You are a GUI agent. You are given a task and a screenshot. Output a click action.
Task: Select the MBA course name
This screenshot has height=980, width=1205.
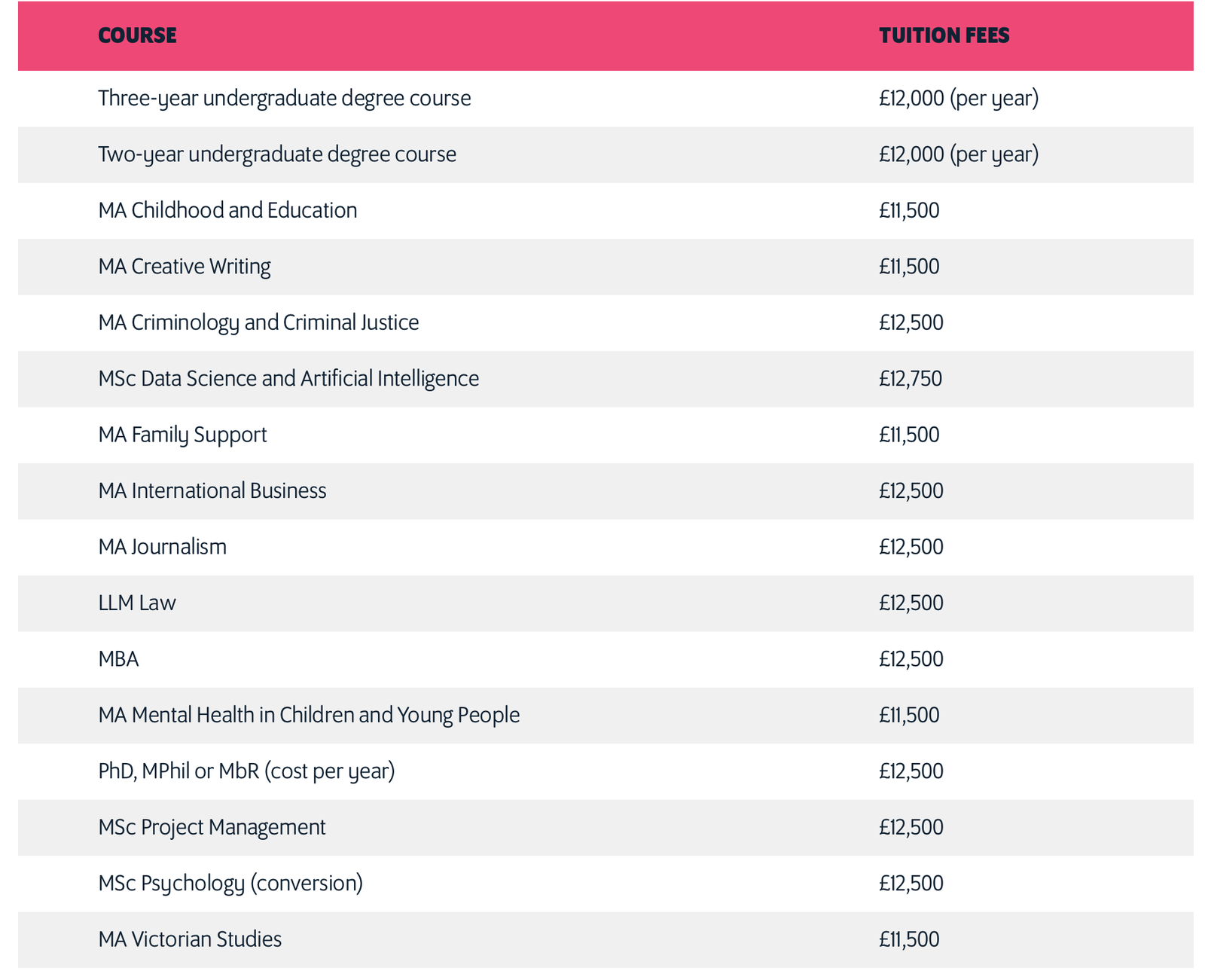(118, 659)
